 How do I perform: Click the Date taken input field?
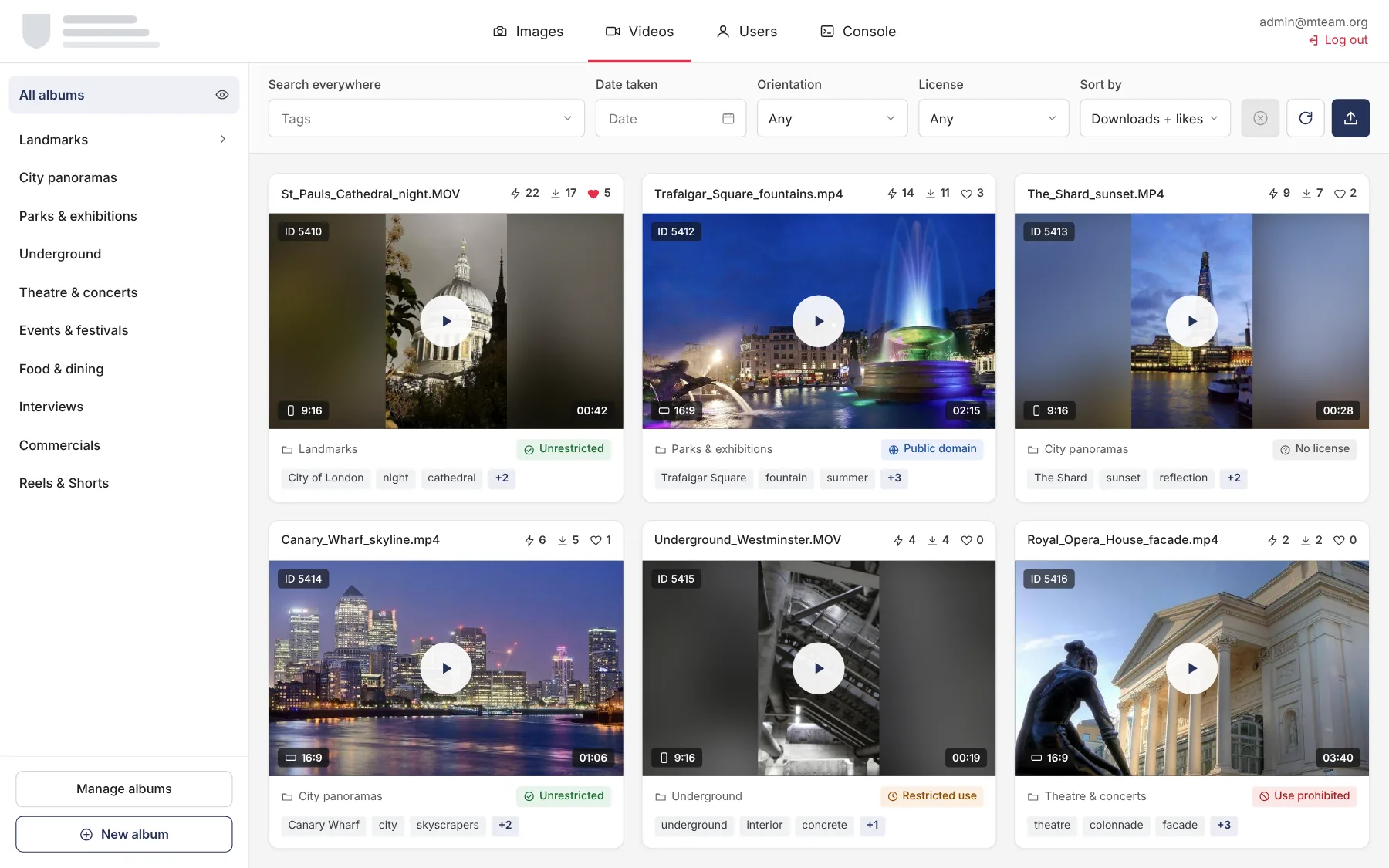click(671, 118)
